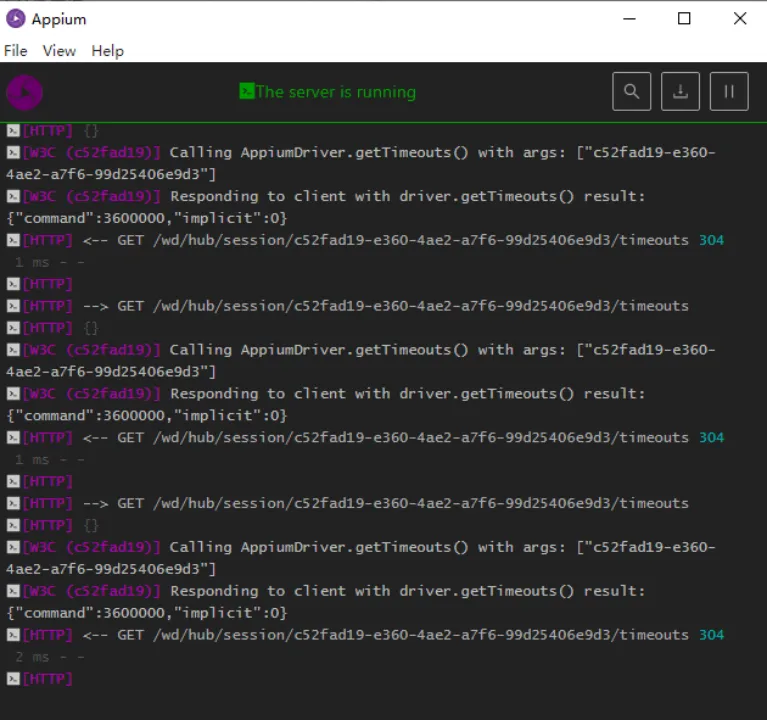Open the File menu

(x=15, y=51)
